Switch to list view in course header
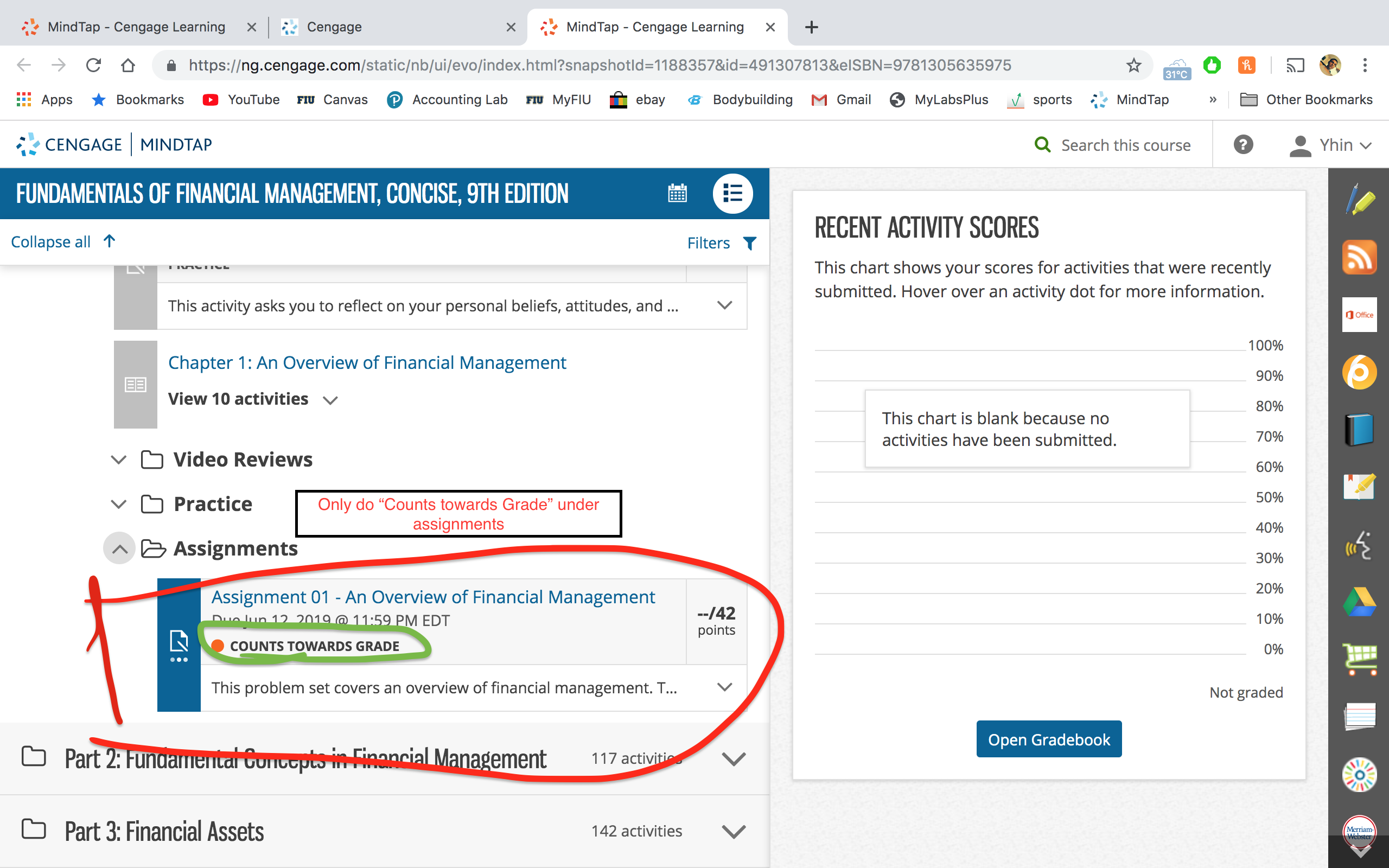Viewport: 1389px width, 868px height. (732, 194)
